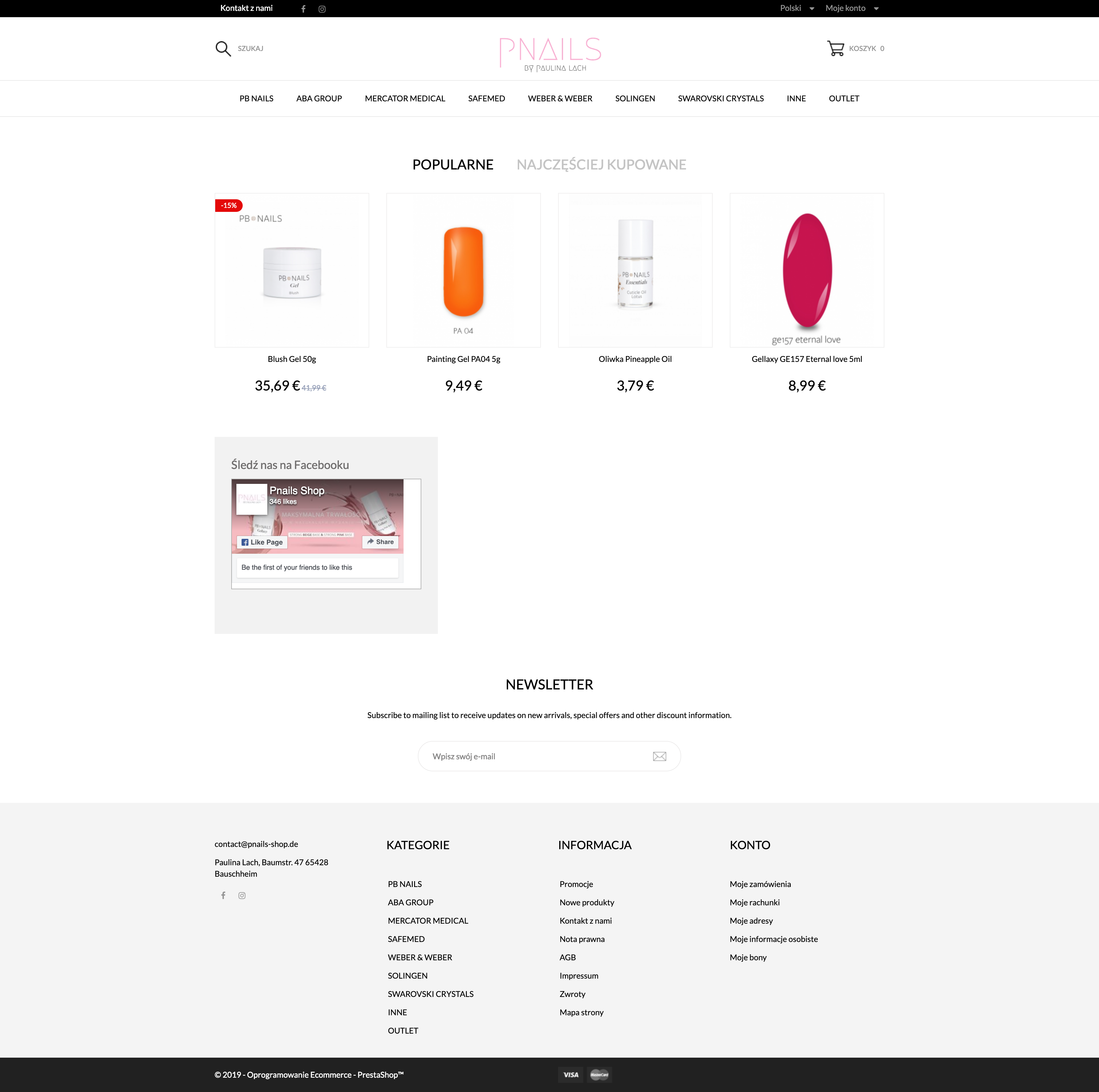Open the shopping cart icon
The width and height of the screenshot is (1099, 1092).
click(x=835, y=48)
